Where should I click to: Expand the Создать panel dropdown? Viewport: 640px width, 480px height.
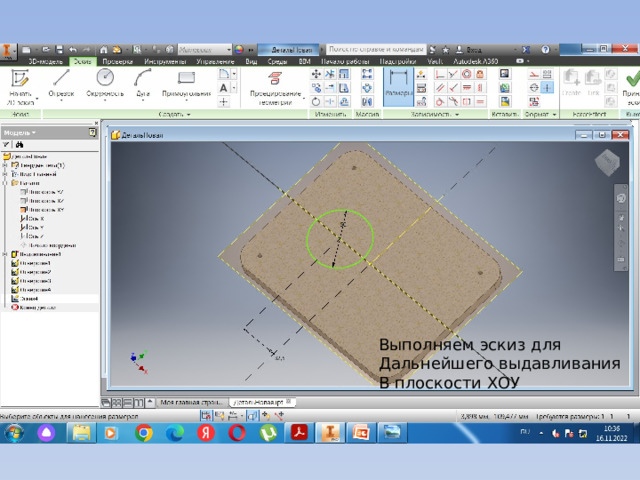[174, 114]
